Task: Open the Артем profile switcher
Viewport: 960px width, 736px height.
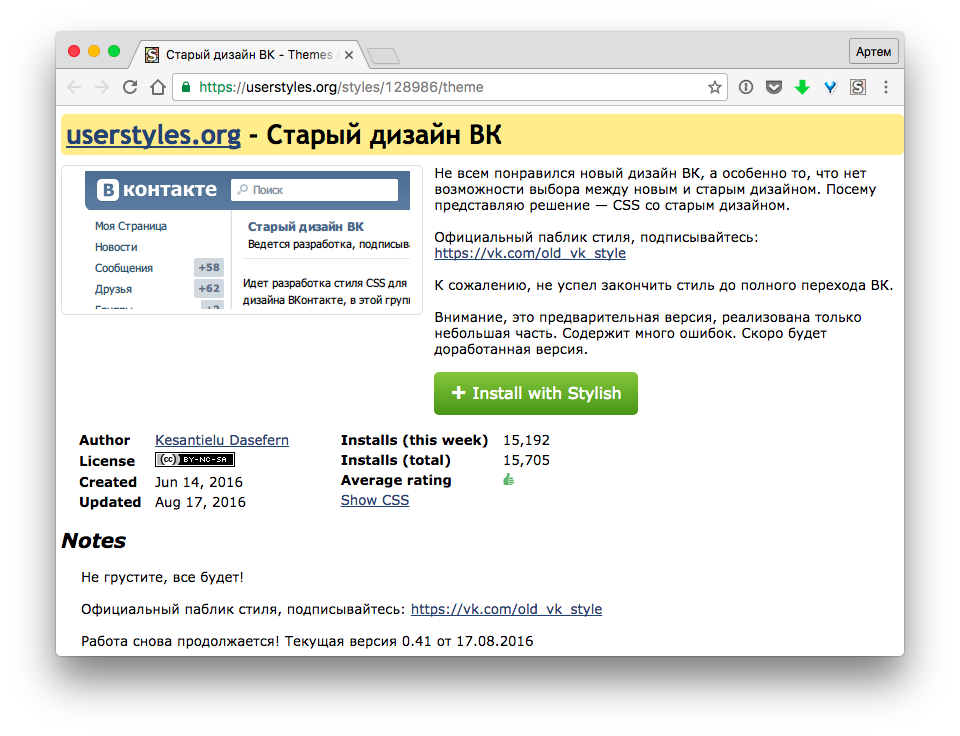Action: point(873,51)
